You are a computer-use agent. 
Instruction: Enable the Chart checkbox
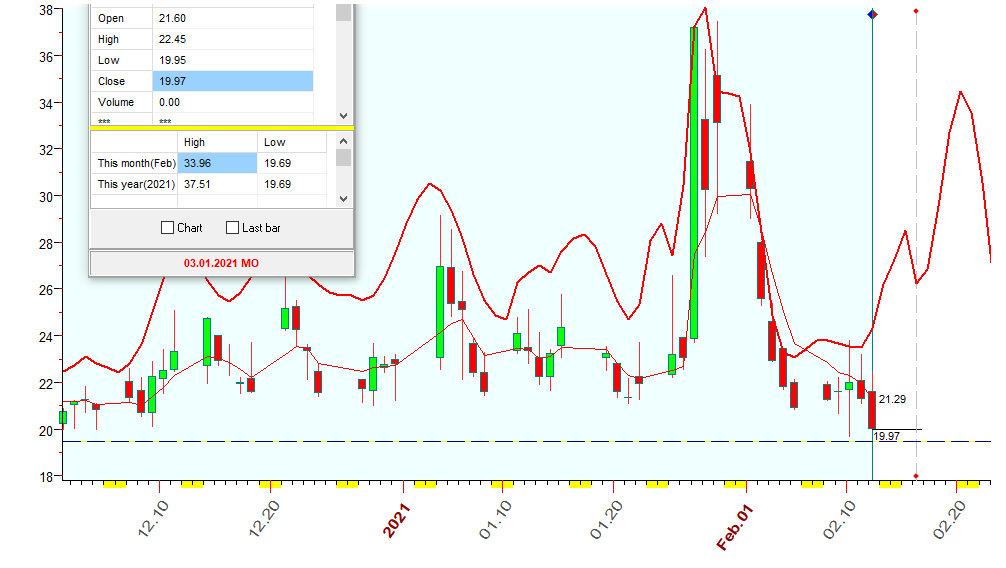pyautogui.click(x=168, y=228)
